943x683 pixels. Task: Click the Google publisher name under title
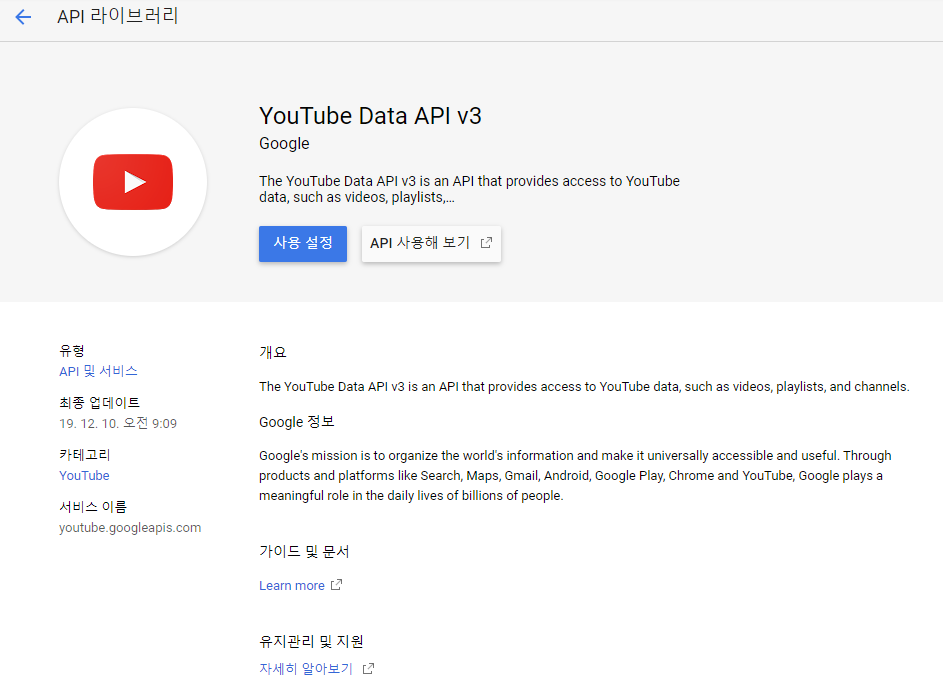pyautogui.click(x=284, y=144)
